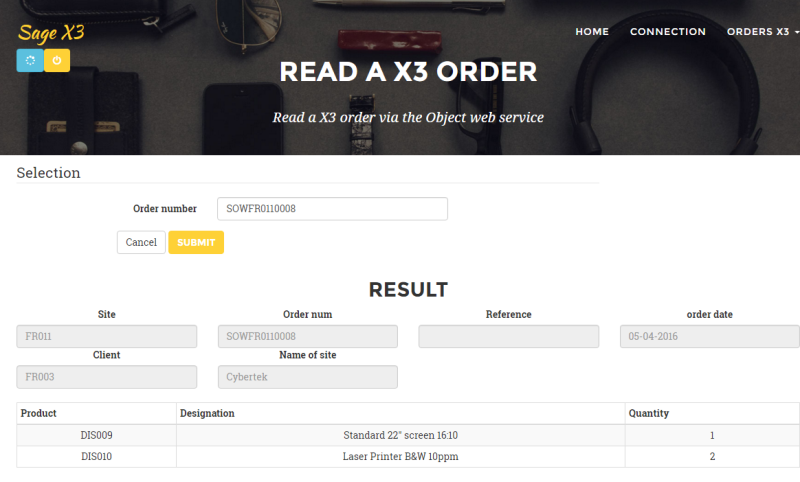Screen dimensions: 800x482
Task: Select product cell DIS010
Action: click(x=96, y=456)
